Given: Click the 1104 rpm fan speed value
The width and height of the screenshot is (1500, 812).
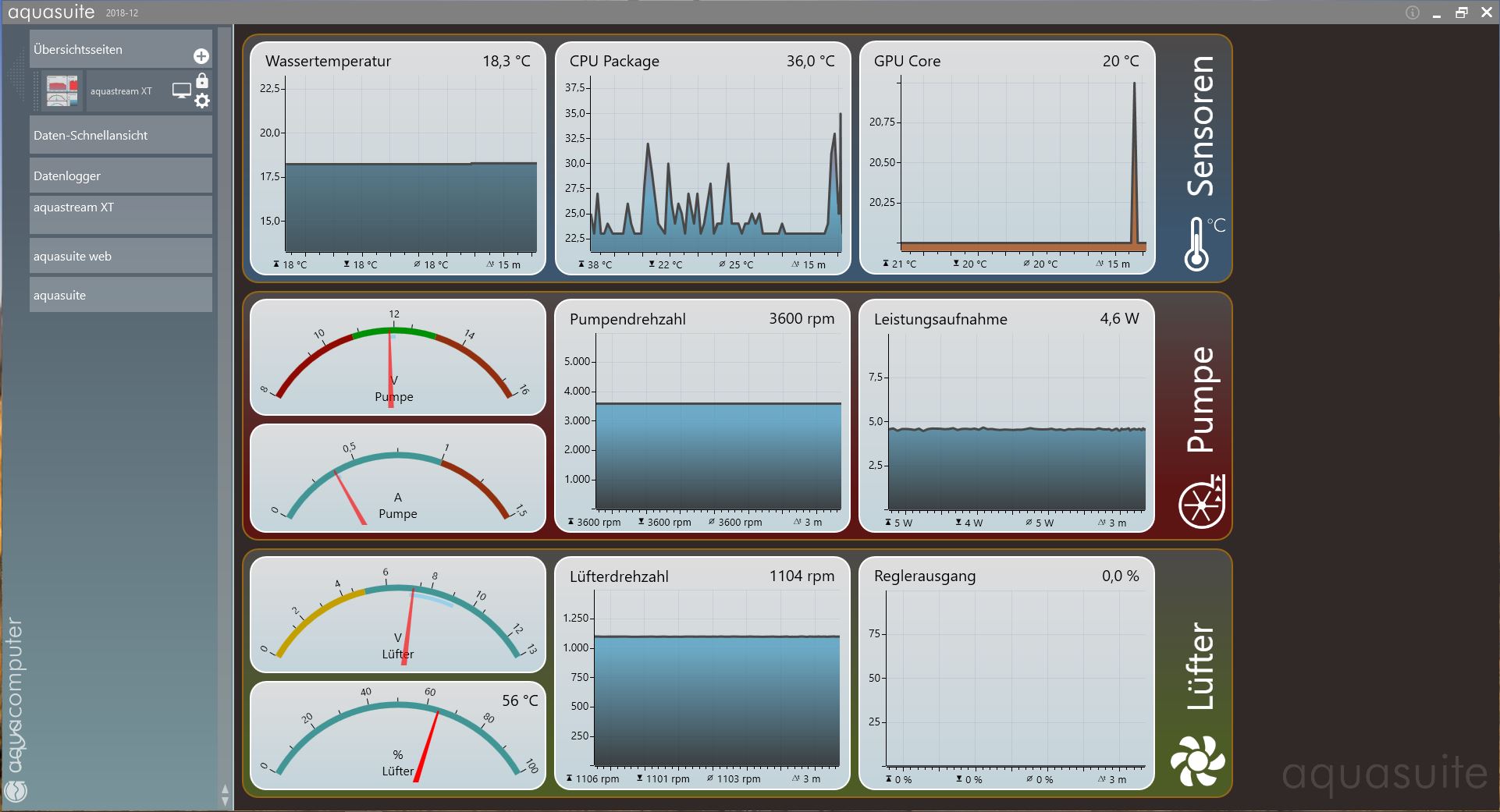Looking at the screenshot, I should (x=802, y=576).
